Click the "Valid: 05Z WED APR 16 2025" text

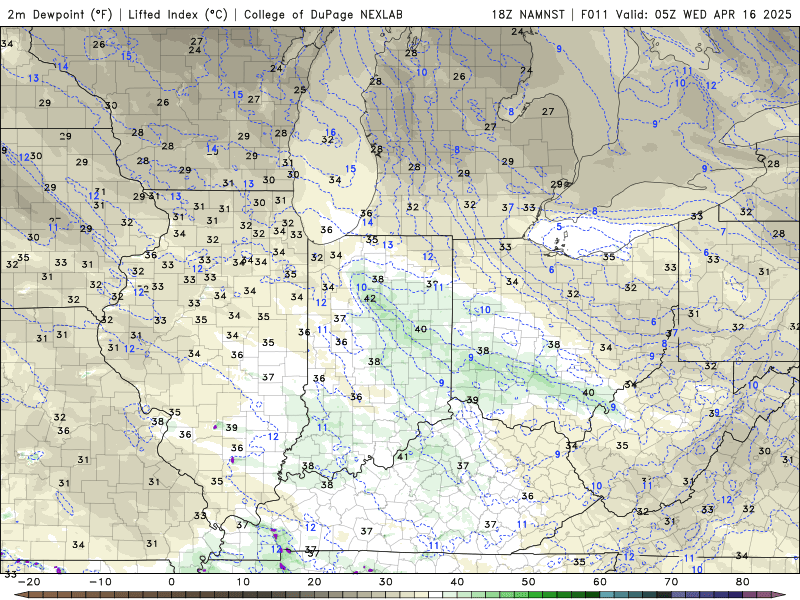click(x=704, y=14)
